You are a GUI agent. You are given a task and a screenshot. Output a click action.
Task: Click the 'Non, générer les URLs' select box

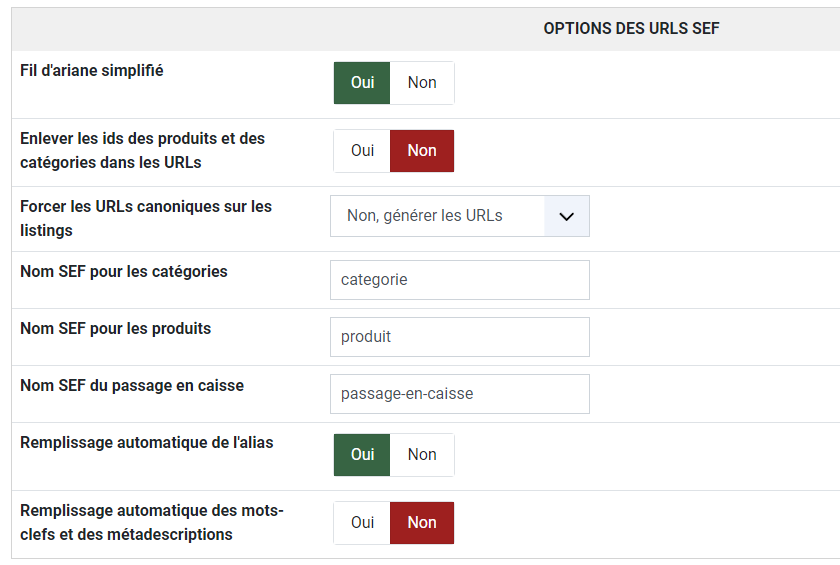[x=438, y=216]
